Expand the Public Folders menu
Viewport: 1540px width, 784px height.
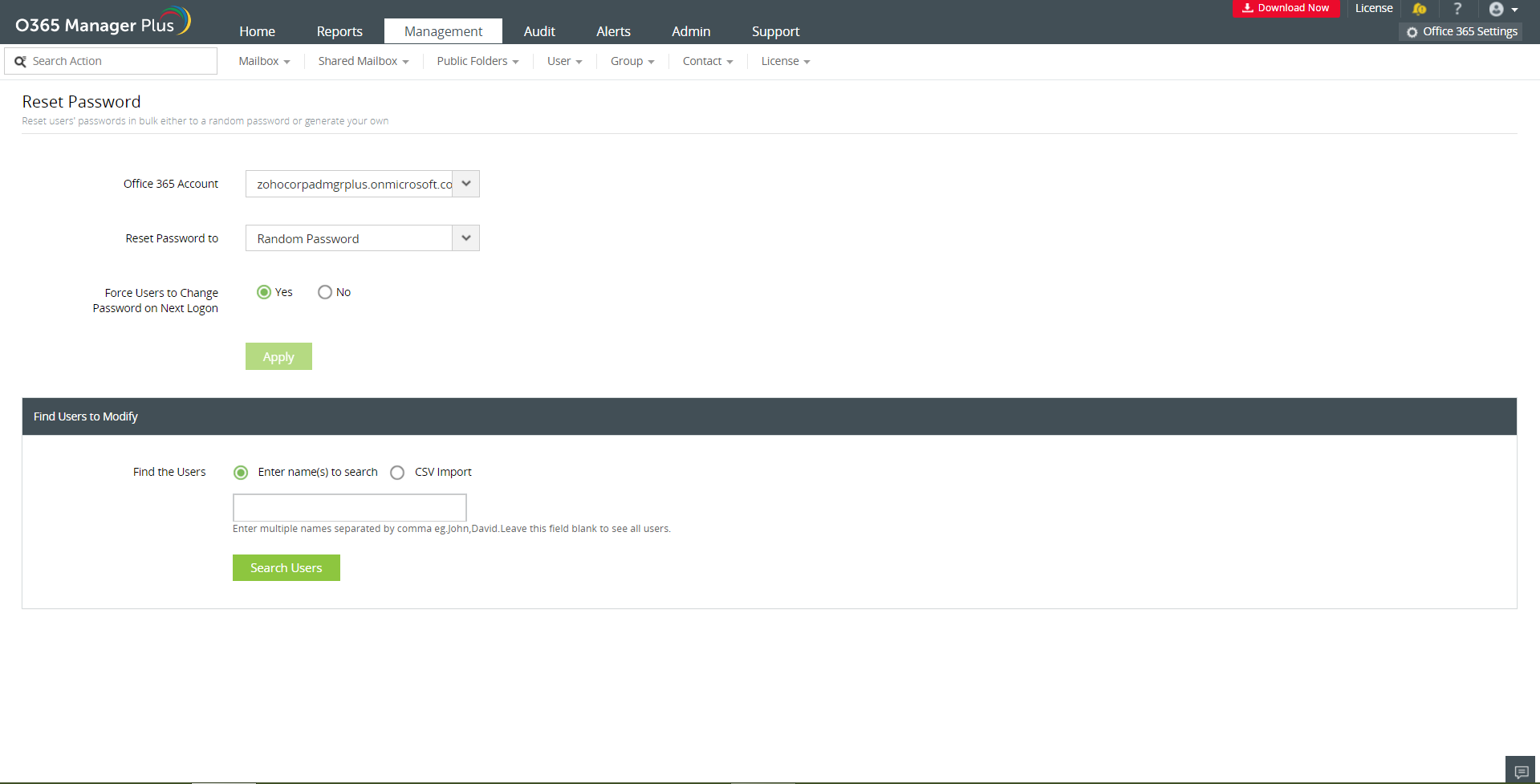click(477, 61)
